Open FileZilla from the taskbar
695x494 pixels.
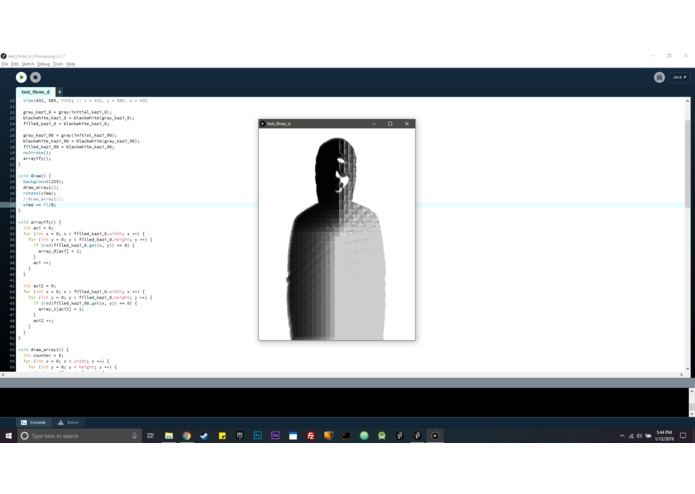pyautogui.click(x=311, y=436)
